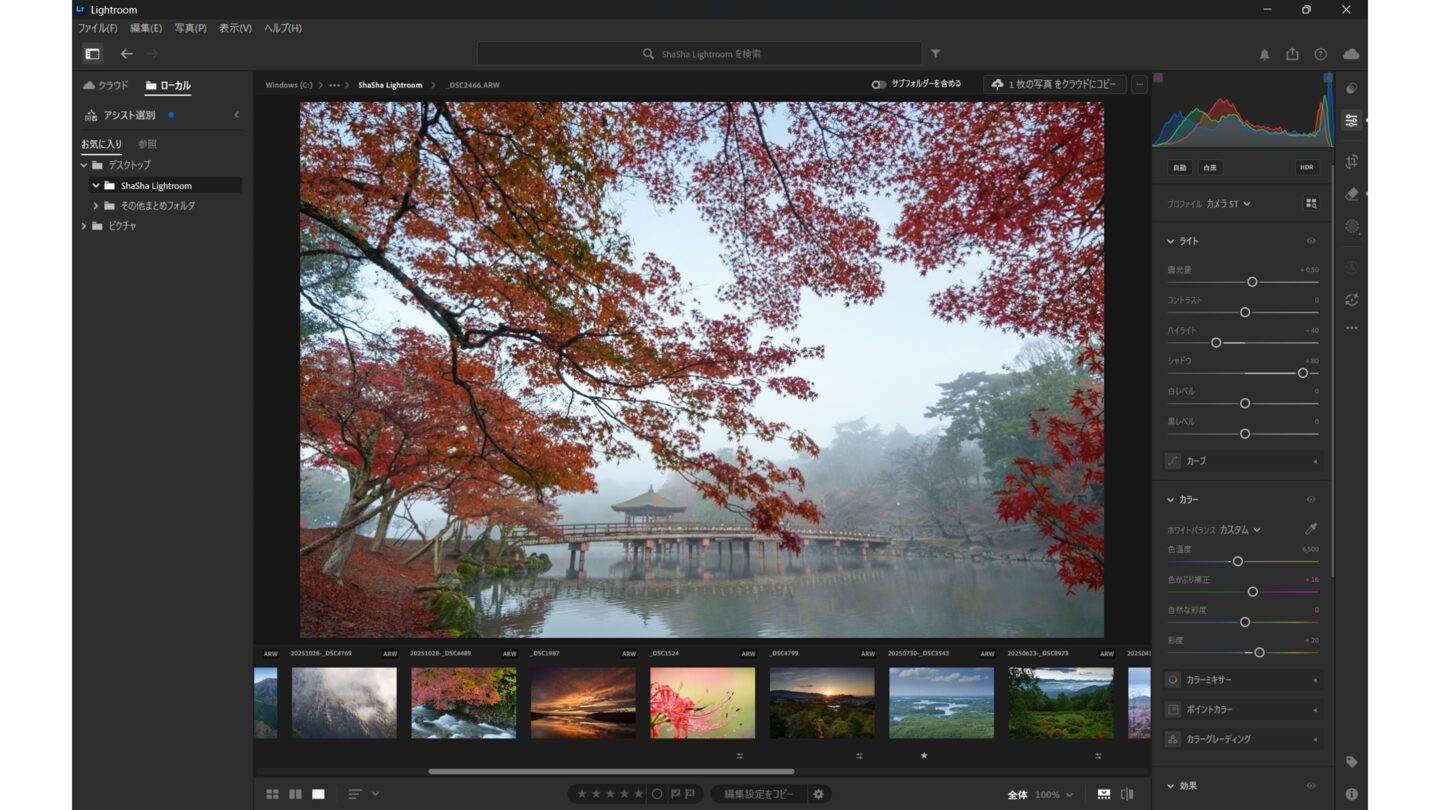Click the 露光量 slider handle
Viewport: 1440px width, 810px height.
click(1252, 282)
